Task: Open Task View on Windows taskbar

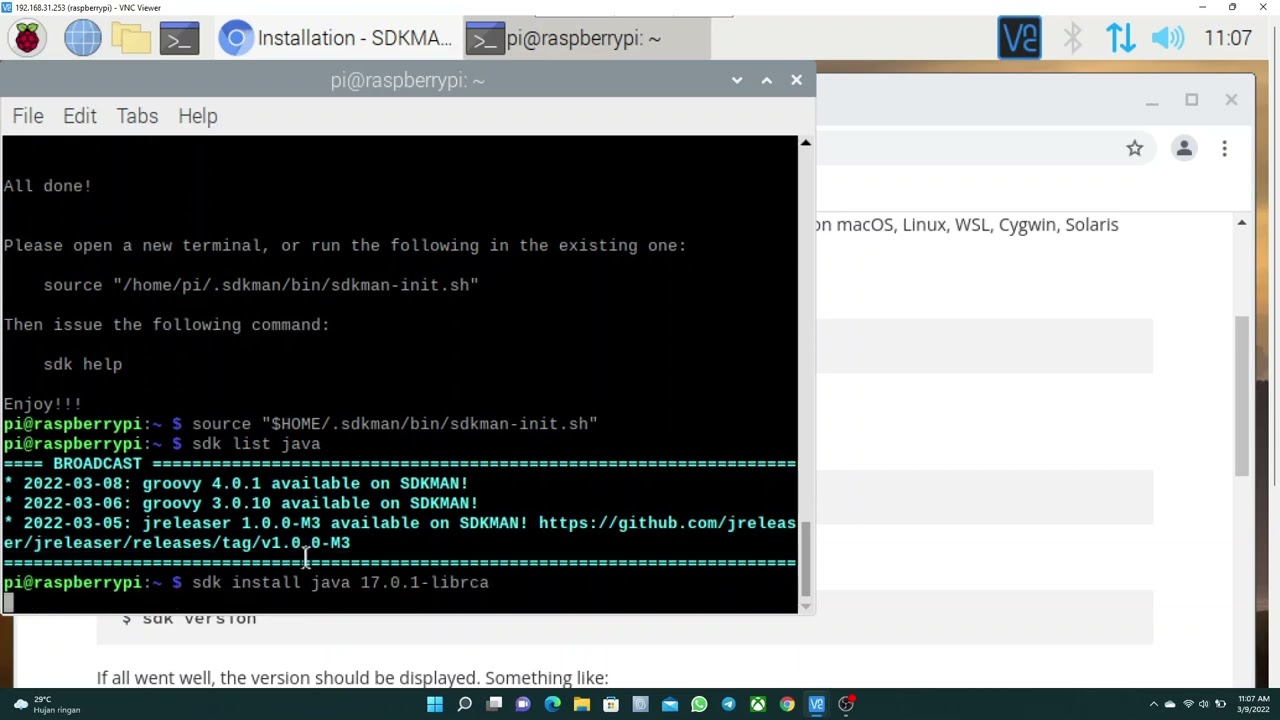Action: [x=494, y=704]
